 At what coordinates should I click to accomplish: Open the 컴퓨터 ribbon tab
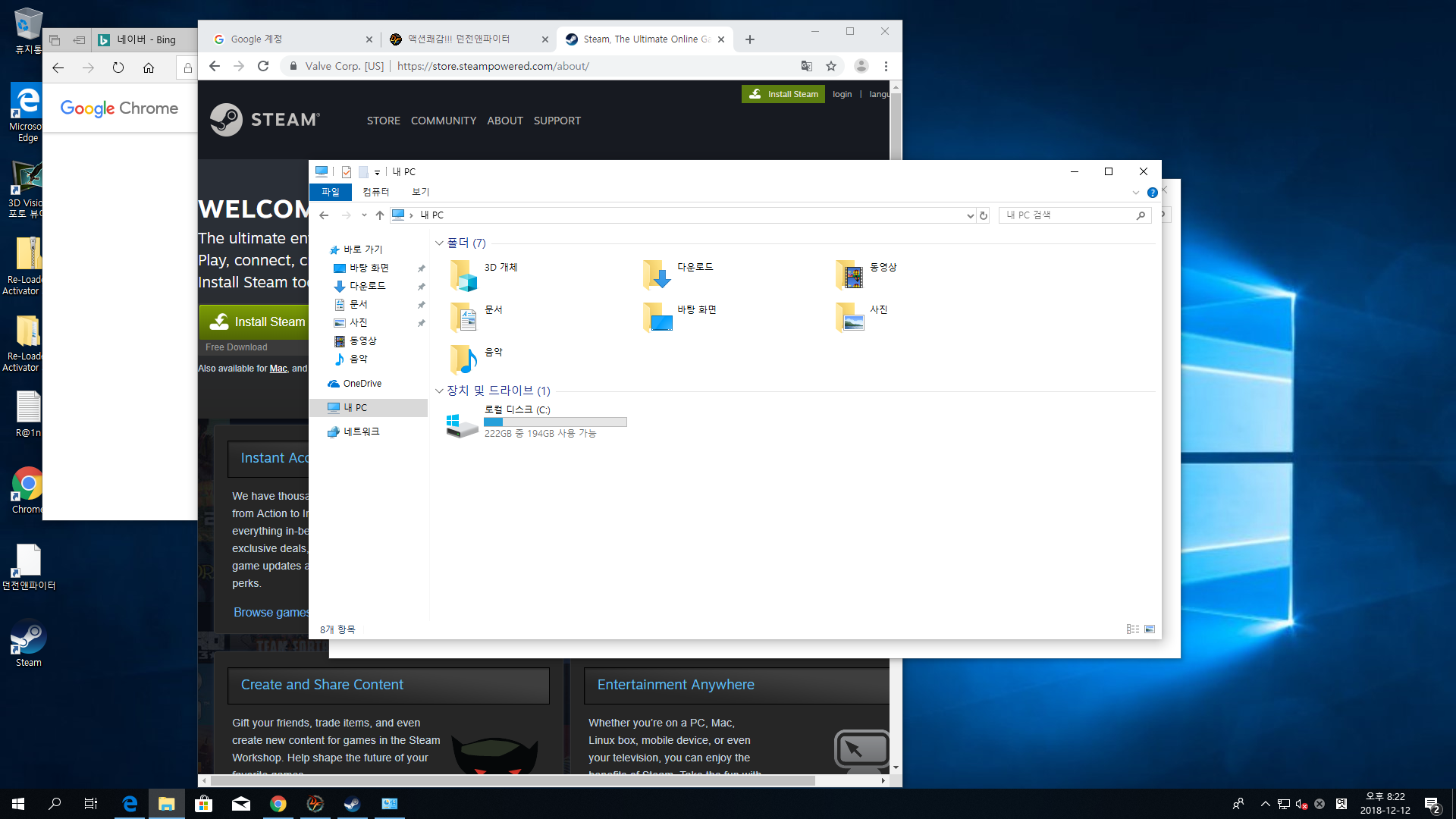(375, 193)
